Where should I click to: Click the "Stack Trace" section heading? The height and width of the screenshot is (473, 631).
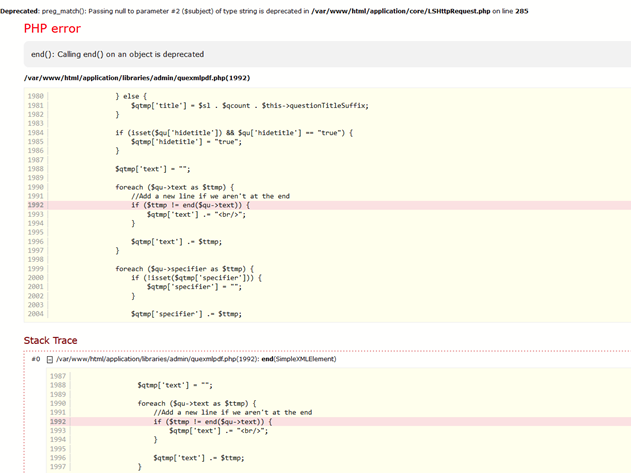pos(50,340)
